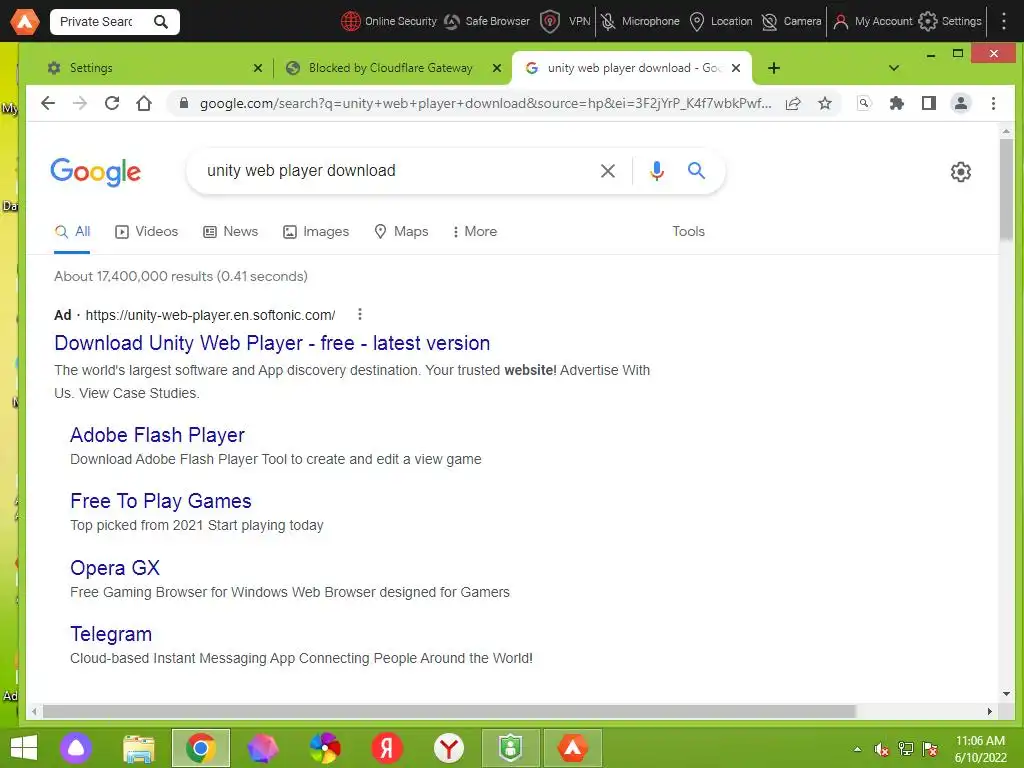Screen dimensions: 1024x768
Task: Open the Opera GX link
Action: (x=115, y=568)
